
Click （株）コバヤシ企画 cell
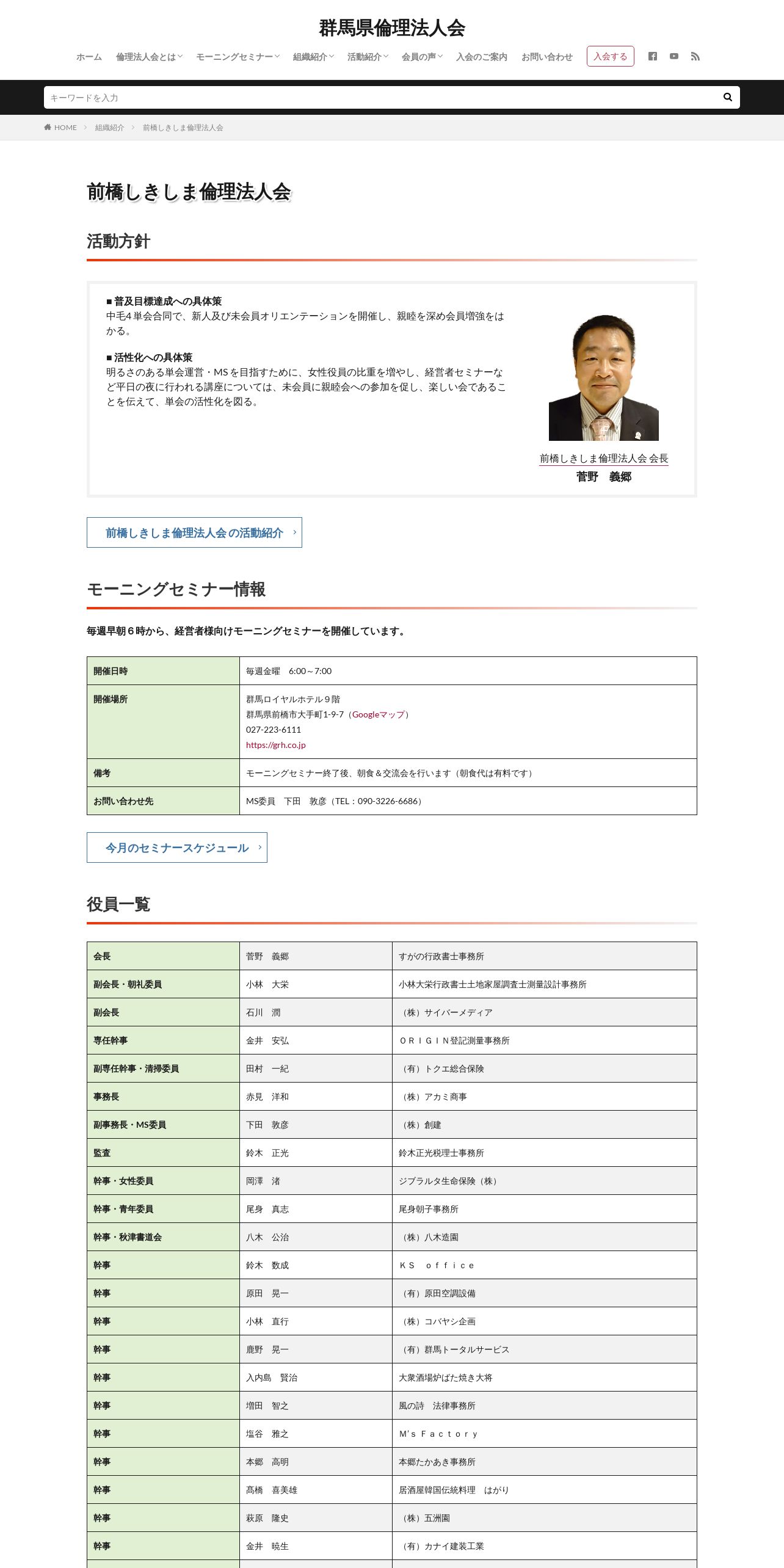545,1321
